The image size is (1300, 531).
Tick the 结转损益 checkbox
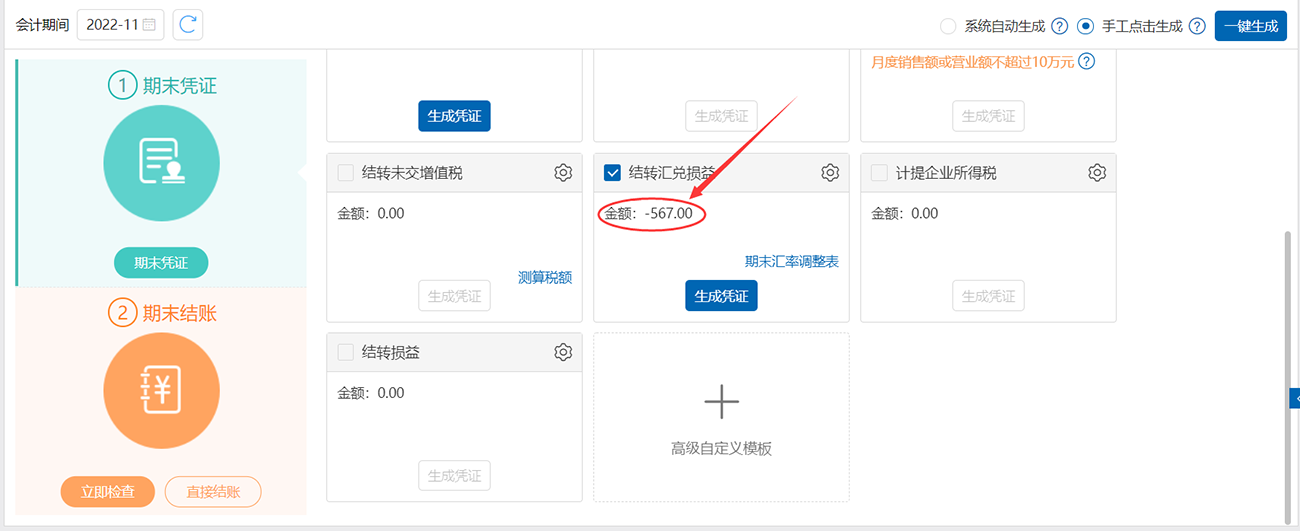point(346,352)
